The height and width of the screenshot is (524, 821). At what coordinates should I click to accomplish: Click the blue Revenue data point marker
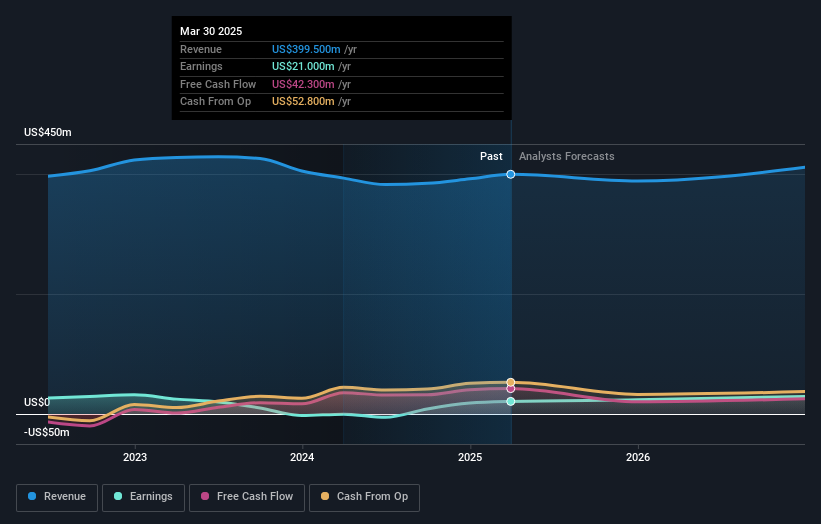(511, 174)
